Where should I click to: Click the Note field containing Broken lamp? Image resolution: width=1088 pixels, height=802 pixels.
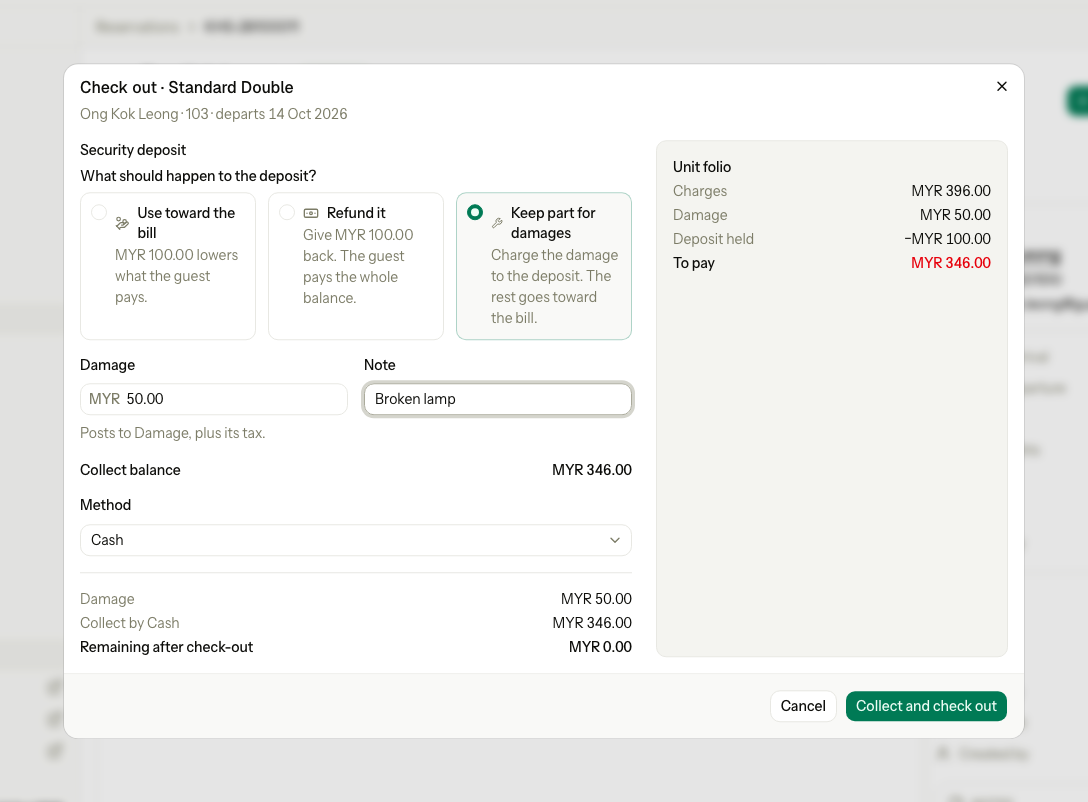[x=498, y=399]
